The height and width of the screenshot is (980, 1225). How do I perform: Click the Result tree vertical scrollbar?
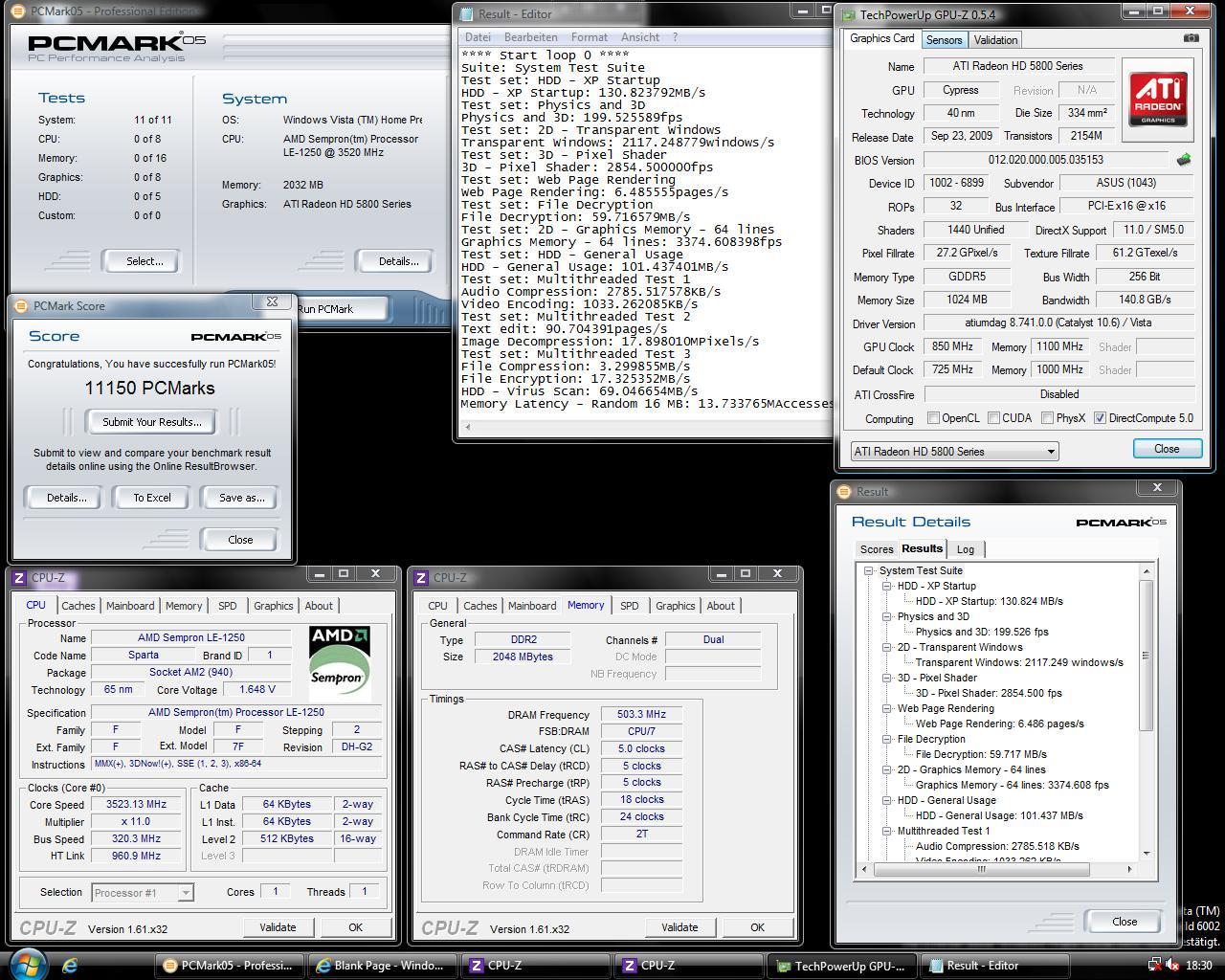pyautogui.click(x=1146, y=713)
